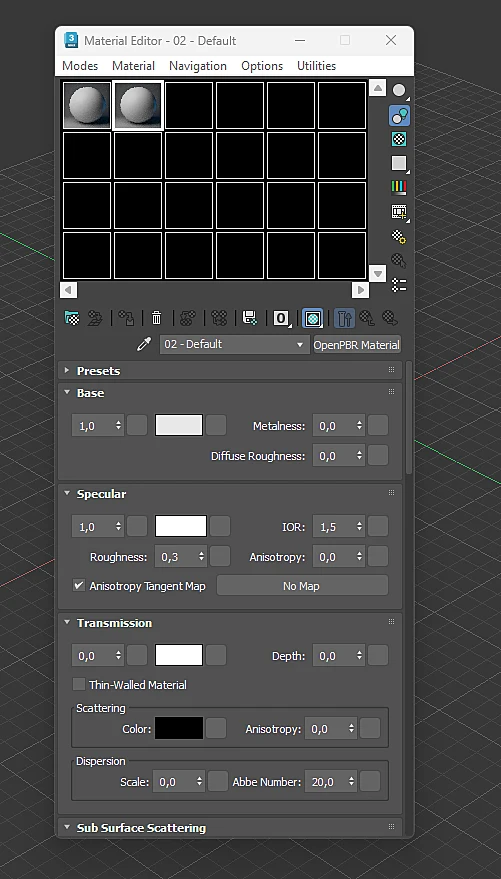Pick material with the eyedropper icon
The width and height of the screenshot is (501, 879).
coord(144,344)
